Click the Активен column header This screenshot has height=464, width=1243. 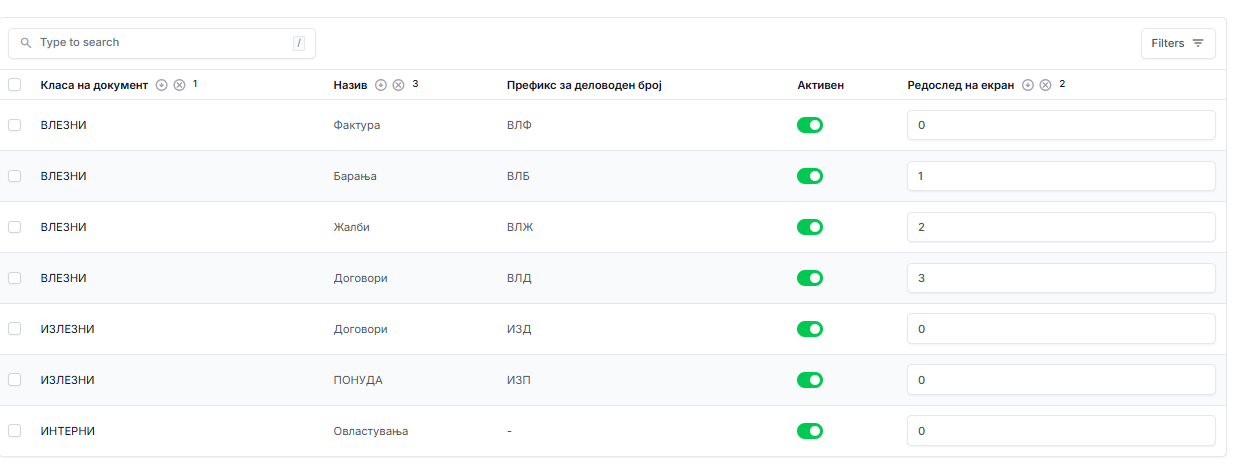click(x=820, y=85)
